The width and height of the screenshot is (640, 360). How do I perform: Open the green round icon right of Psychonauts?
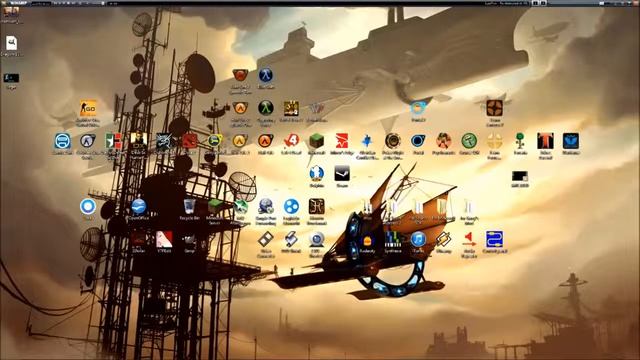tap(469, 141)
